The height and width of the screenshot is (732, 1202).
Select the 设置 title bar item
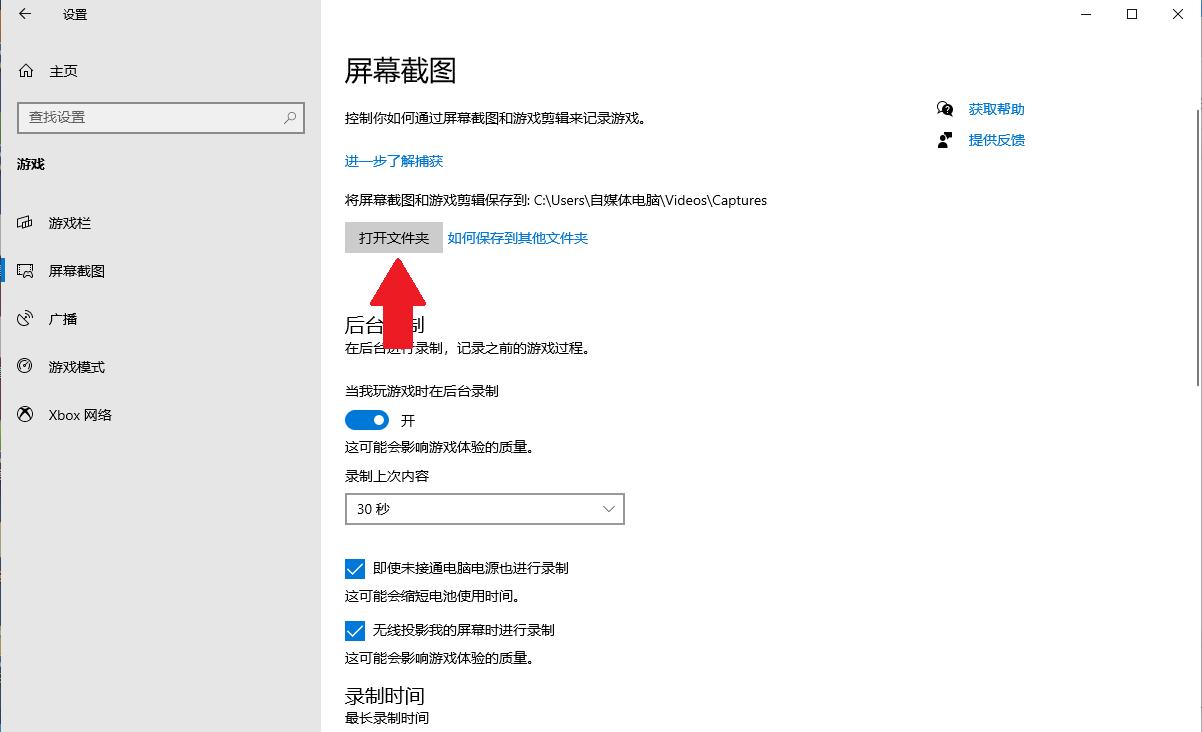73,14
